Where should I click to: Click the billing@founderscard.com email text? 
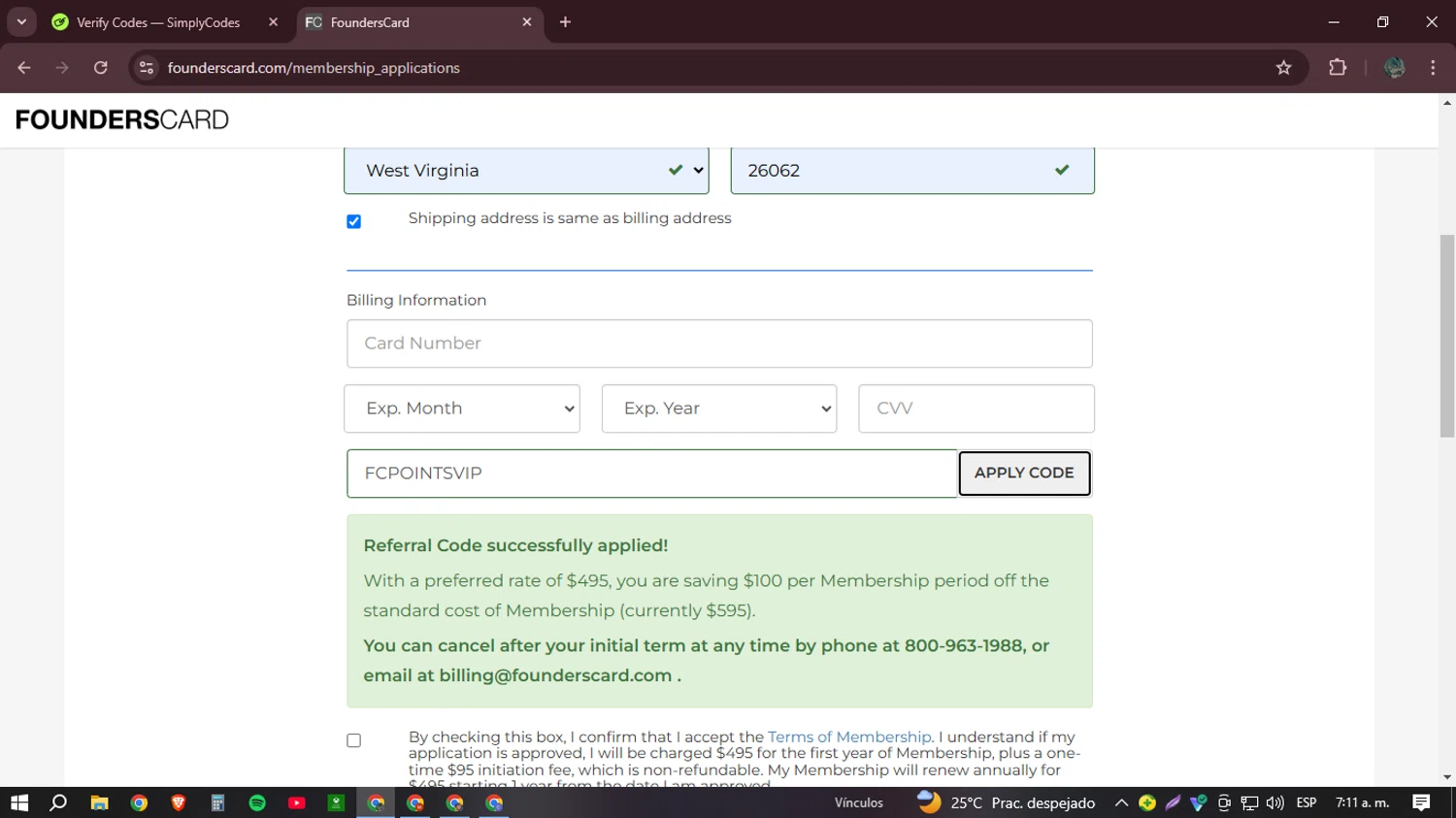click(x=555, y=675)
